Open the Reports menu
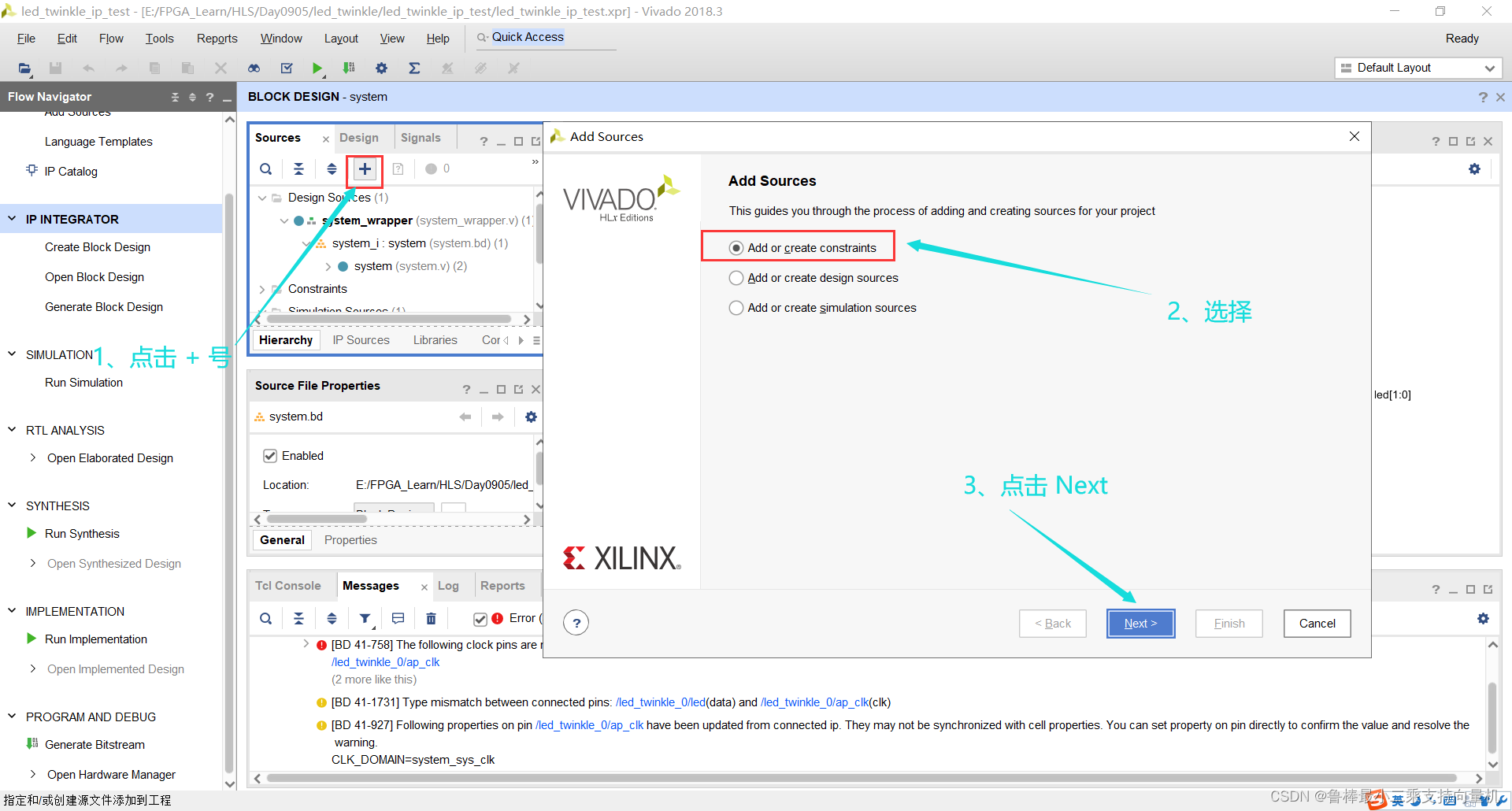The height and width of the screenshot is (811, 1512). point(217,39)
